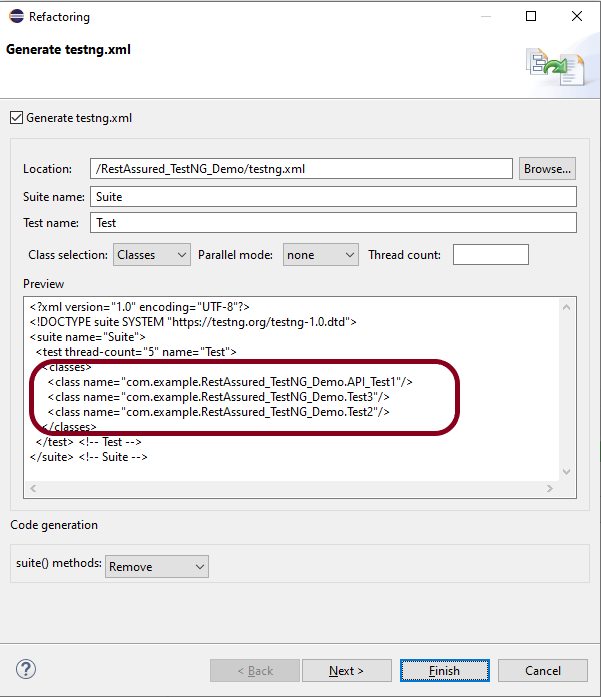
Task: Focus the Suite name text field
Action: (x=332, y=197)
